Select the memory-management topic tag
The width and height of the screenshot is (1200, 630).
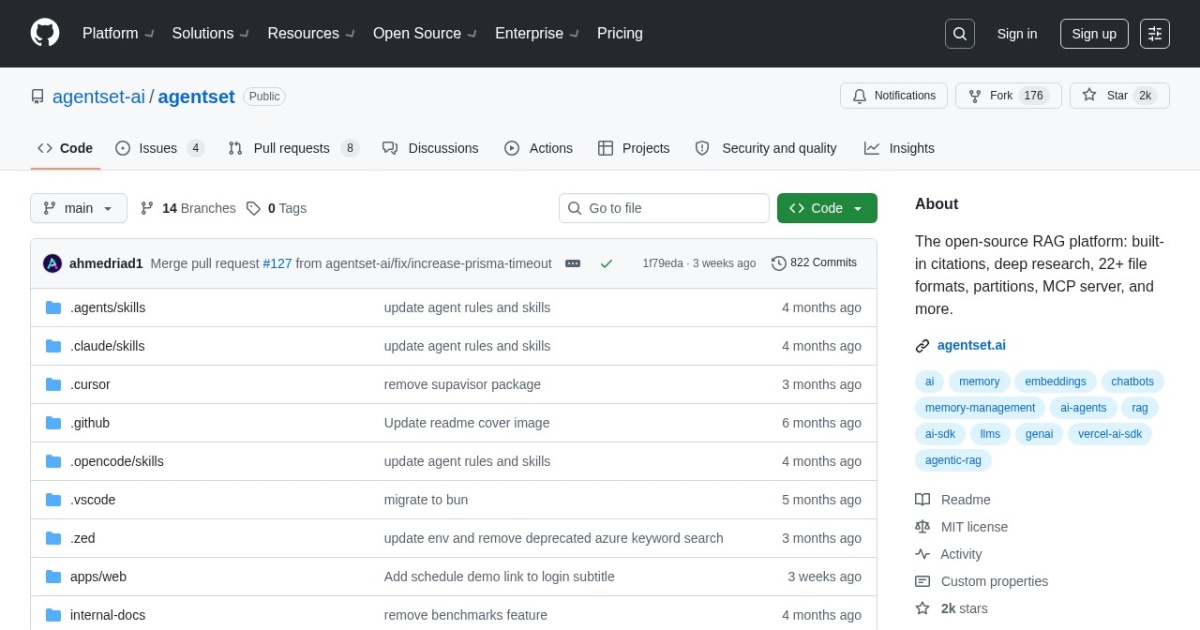[980, 408]
